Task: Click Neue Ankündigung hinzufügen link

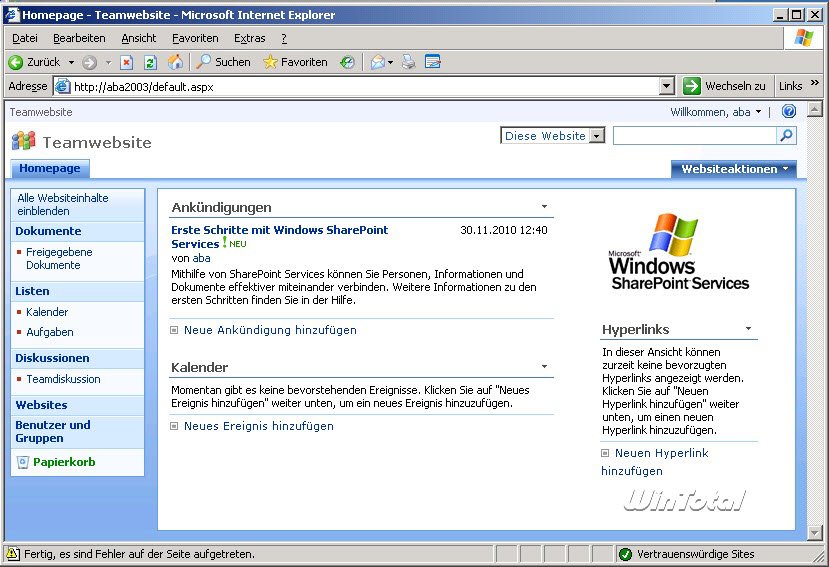Action: [x=270, y=330]
